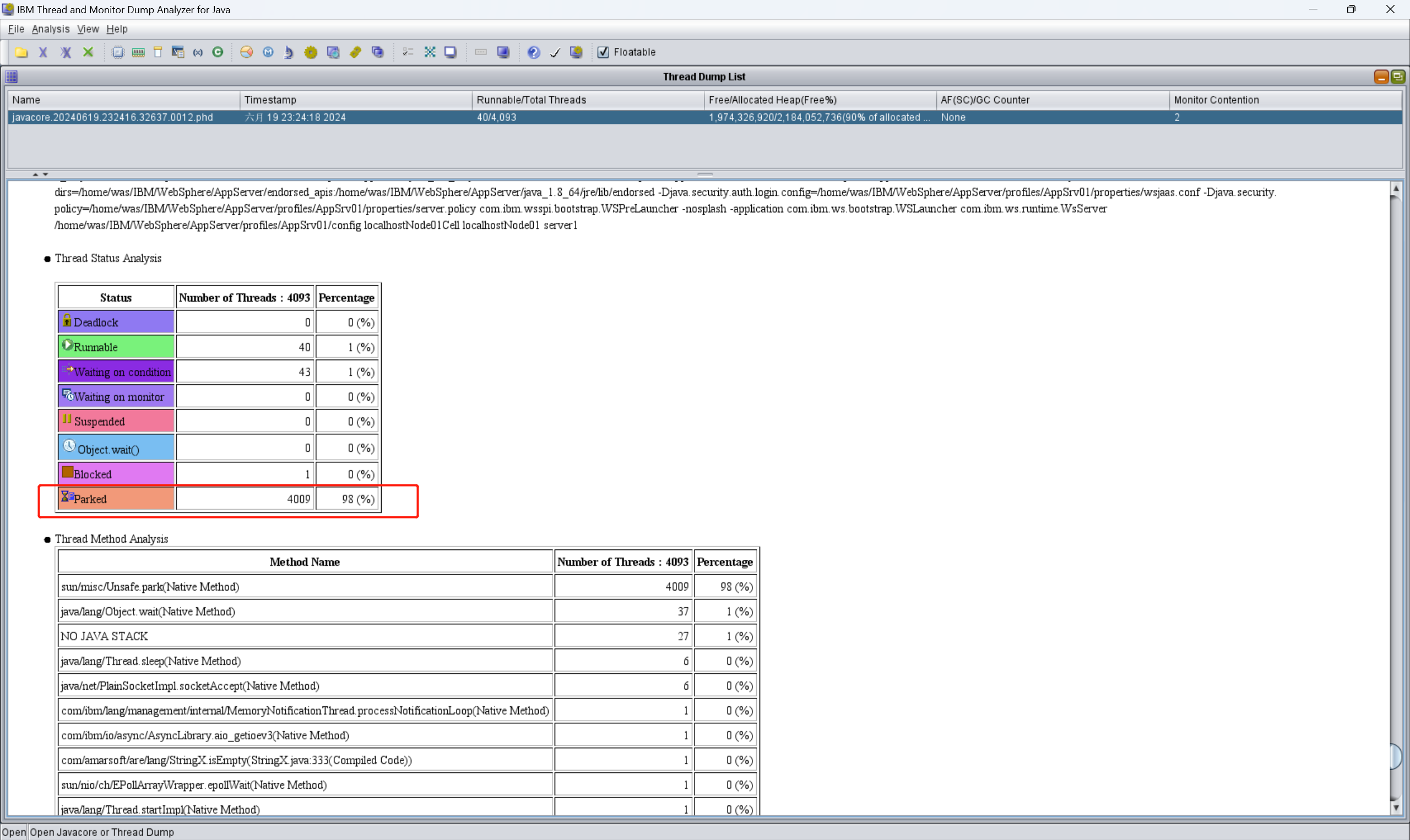Click the monitor-with-gear toolbar icon
The height and width of the screenshot is (840, 1410).
click(576, 52)
